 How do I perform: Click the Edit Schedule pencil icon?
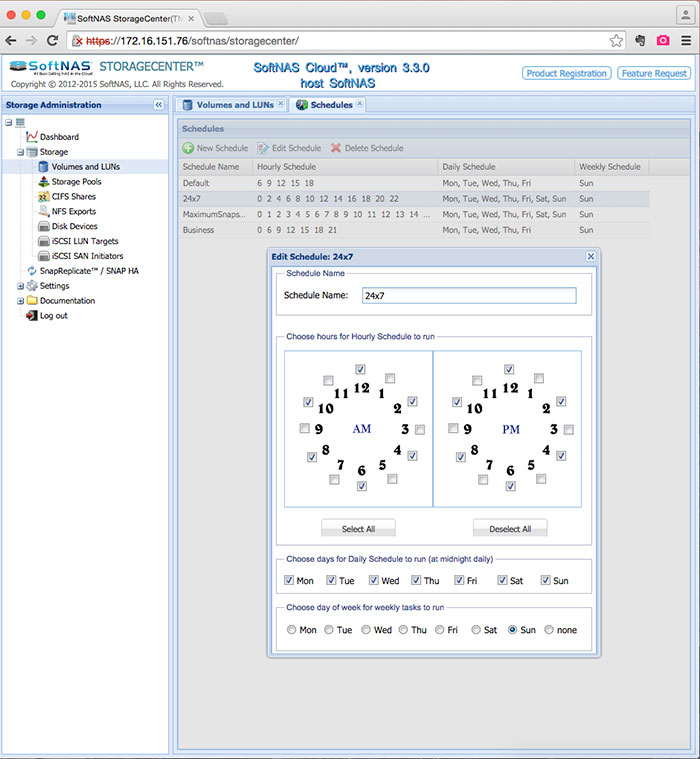point(263,148)
